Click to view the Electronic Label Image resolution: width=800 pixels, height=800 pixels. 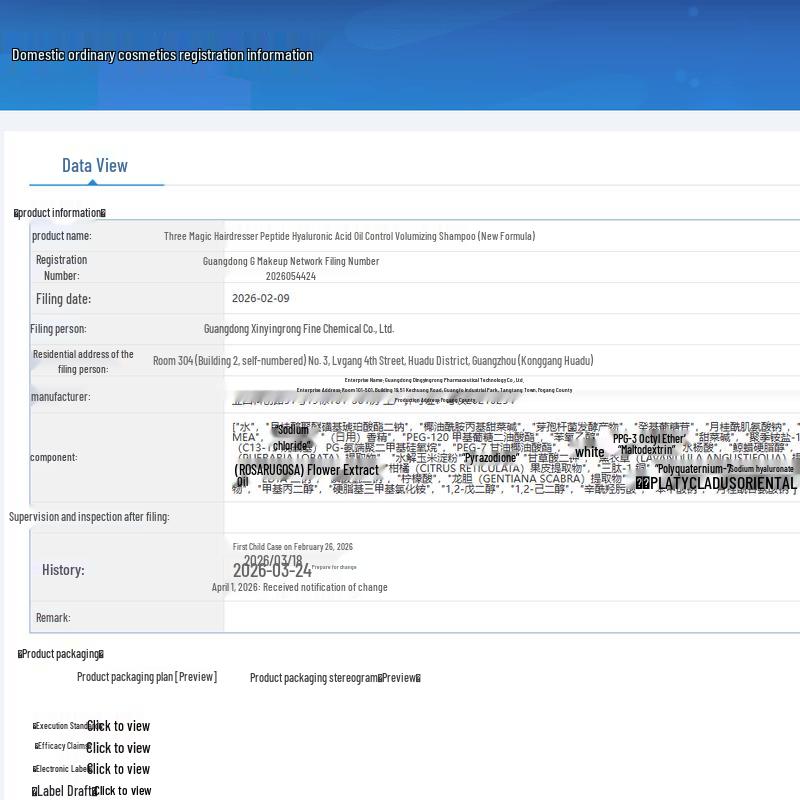point(118,769)
